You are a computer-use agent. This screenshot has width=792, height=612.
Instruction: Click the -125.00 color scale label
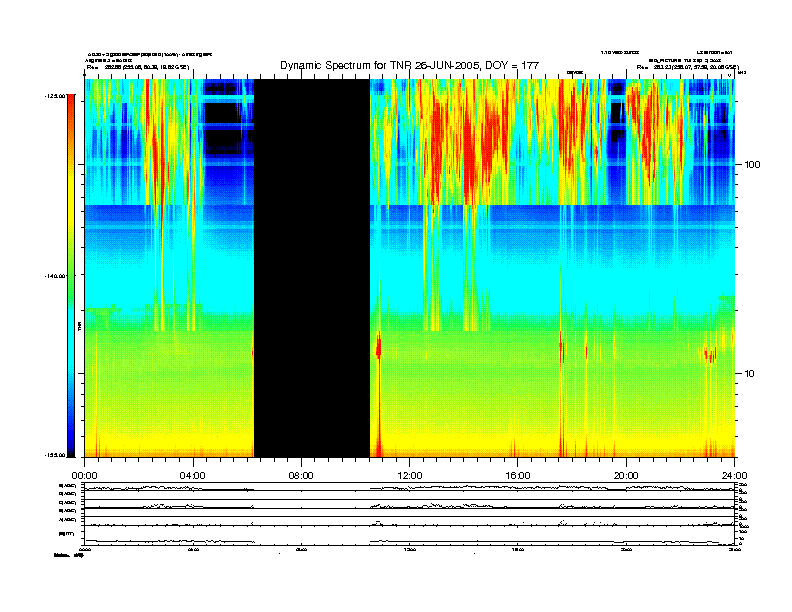coord(55,95)
